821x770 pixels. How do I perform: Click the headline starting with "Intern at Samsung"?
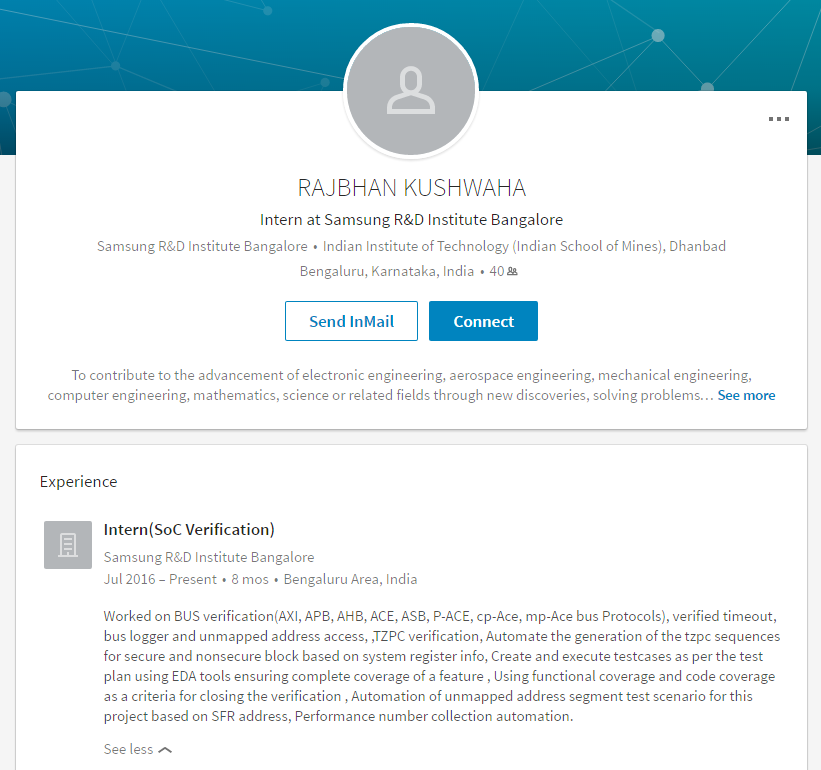411,219
